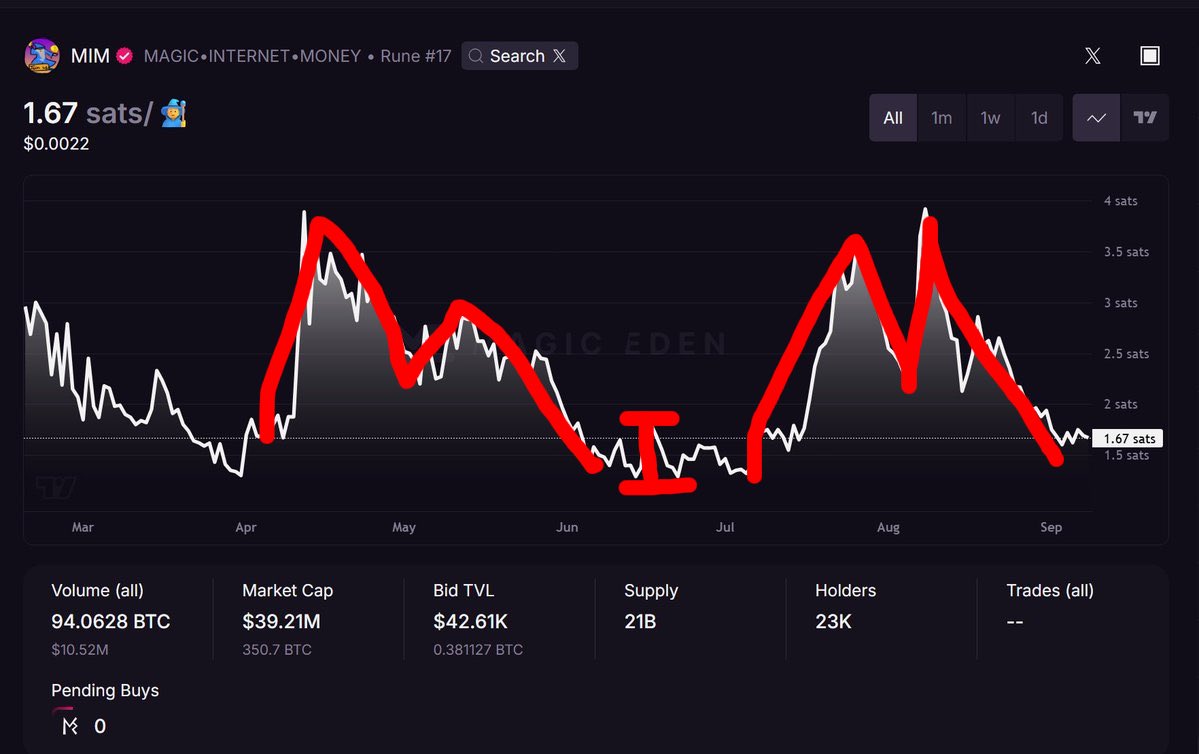
Task: Click the 4 sats axis label
Action: click(x=1120, y=201)
